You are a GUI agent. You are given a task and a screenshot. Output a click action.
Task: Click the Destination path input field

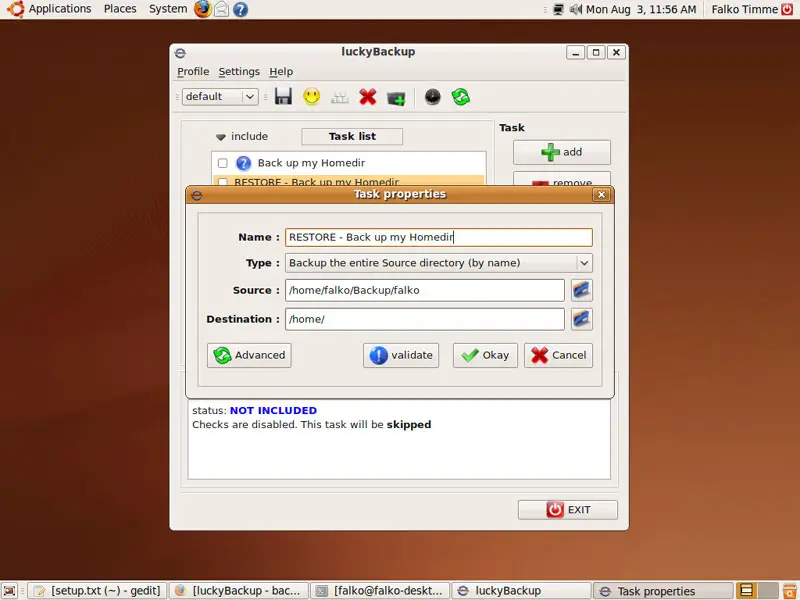424,319
